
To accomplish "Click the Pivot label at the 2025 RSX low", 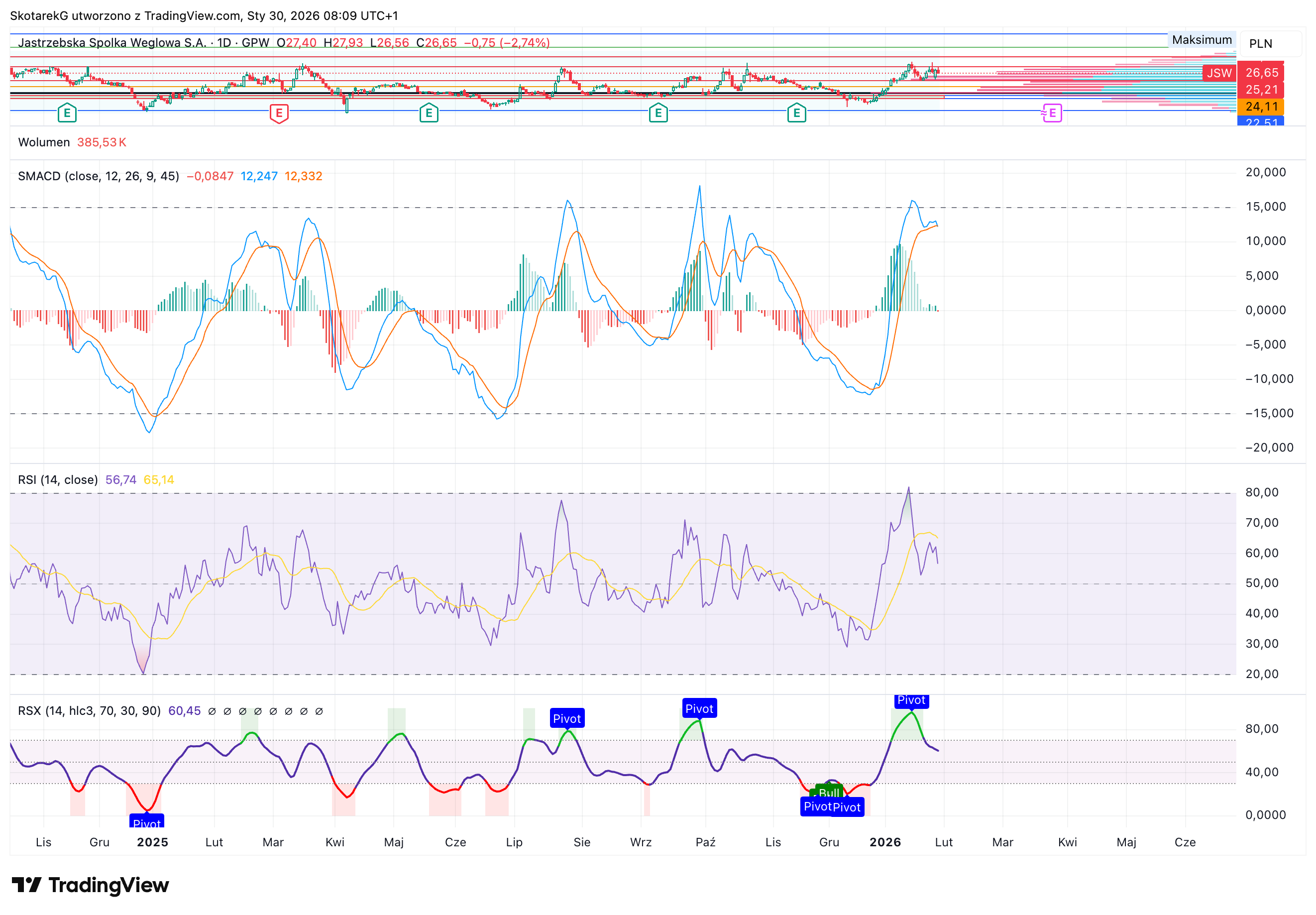I will point(147,821).
